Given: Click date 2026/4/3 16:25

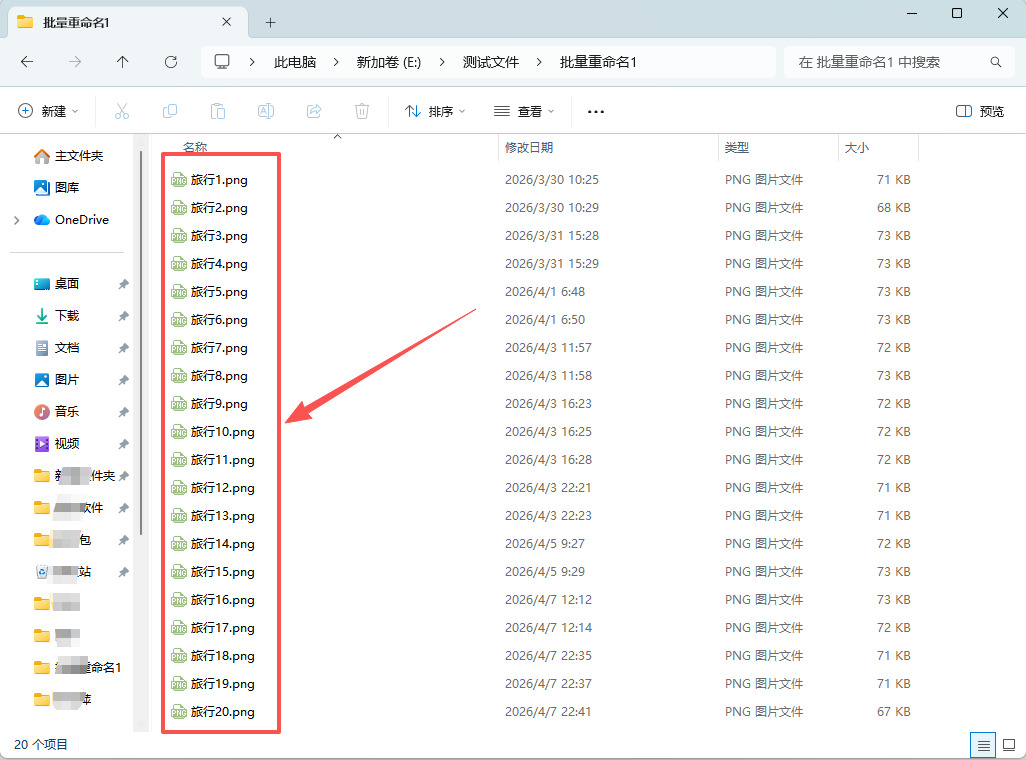Looking at the screenshot, I should (x=548, y=432).
